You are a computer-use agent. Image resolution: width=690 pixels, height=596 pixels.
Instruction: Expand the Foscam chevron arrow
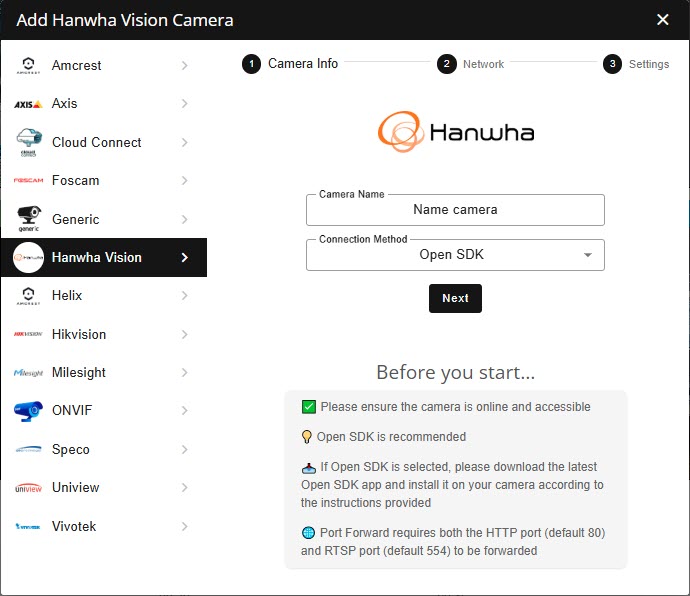coord(185,180)
